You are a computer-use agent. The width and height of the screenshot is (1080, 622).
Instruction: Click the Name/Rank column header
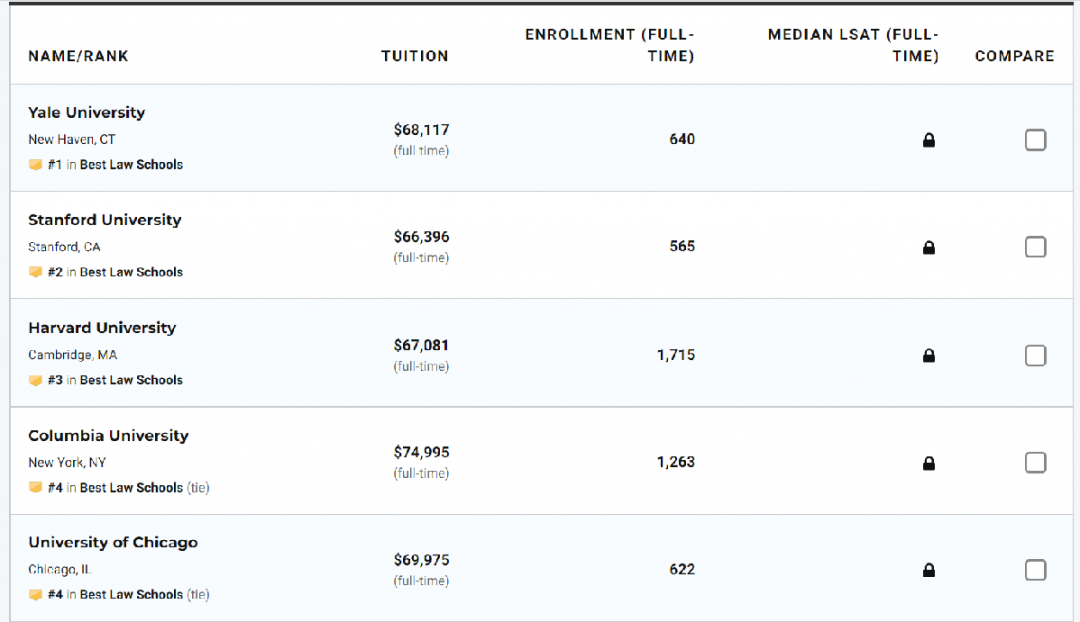click(x=78, y=56)
